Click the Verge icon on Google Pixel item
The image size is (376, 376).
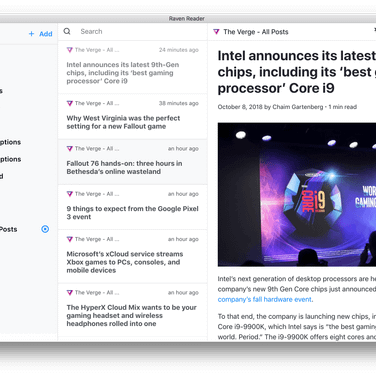pyautogui.click(x=70, y=194)
